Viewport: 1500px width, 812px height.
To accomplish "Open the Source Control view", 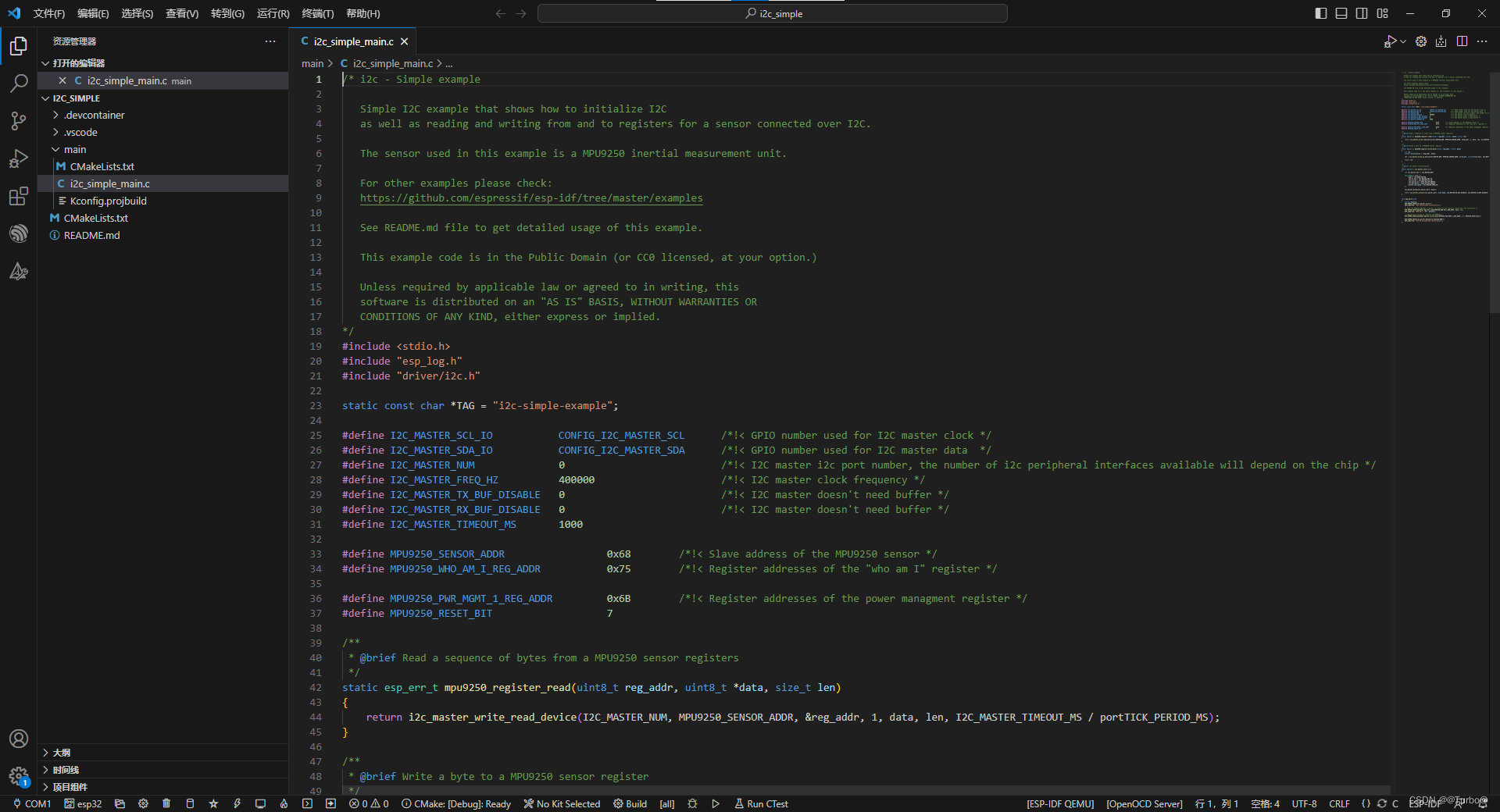I will point(19,121).
